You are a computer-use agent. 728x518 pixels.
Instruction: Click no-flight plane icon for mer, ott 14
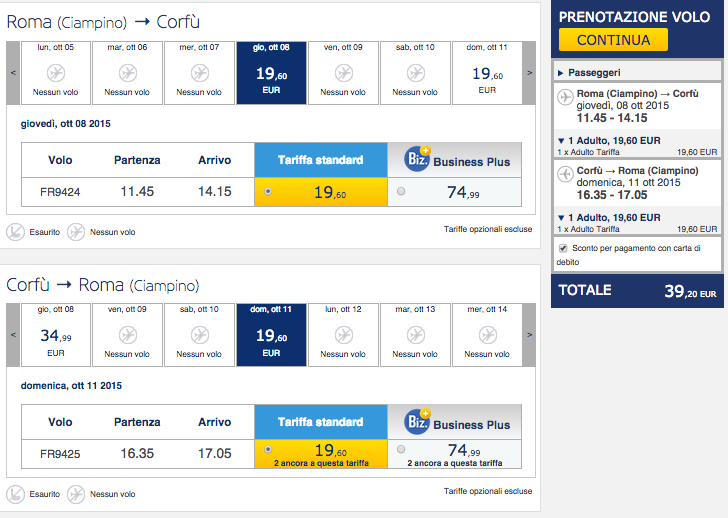[x=487, y=335]
